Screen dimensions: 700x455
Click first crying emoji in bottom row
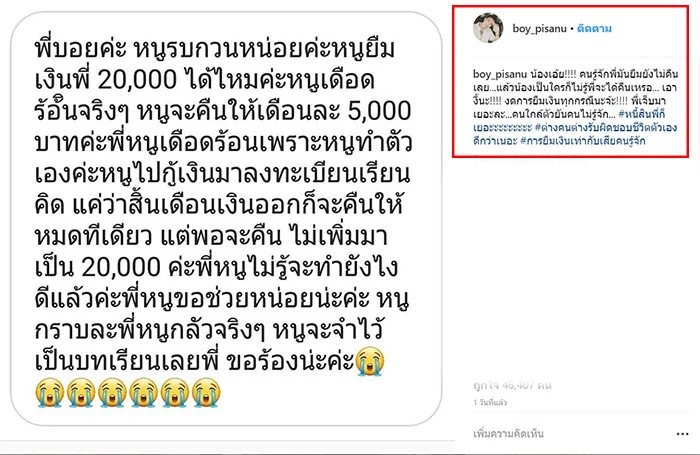50,392
